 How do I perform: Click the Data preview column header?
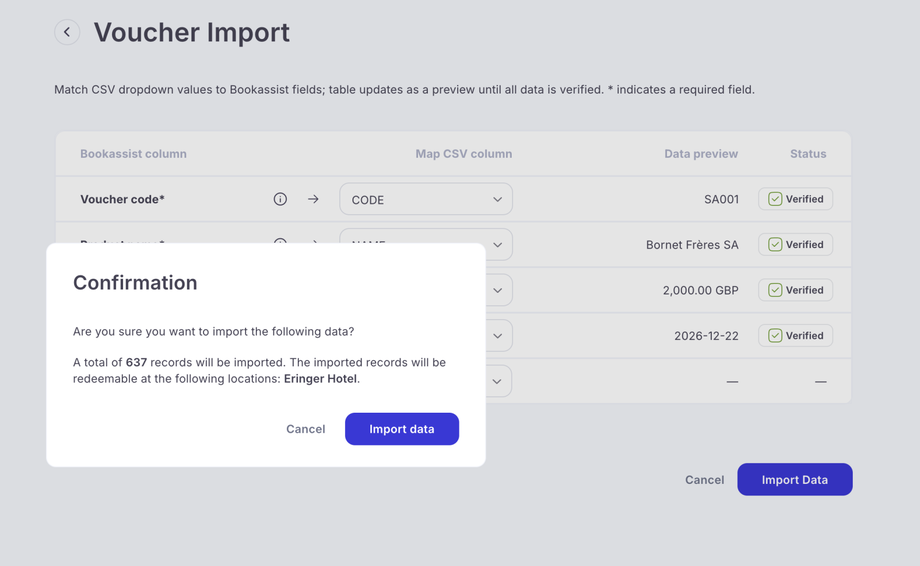700,154
